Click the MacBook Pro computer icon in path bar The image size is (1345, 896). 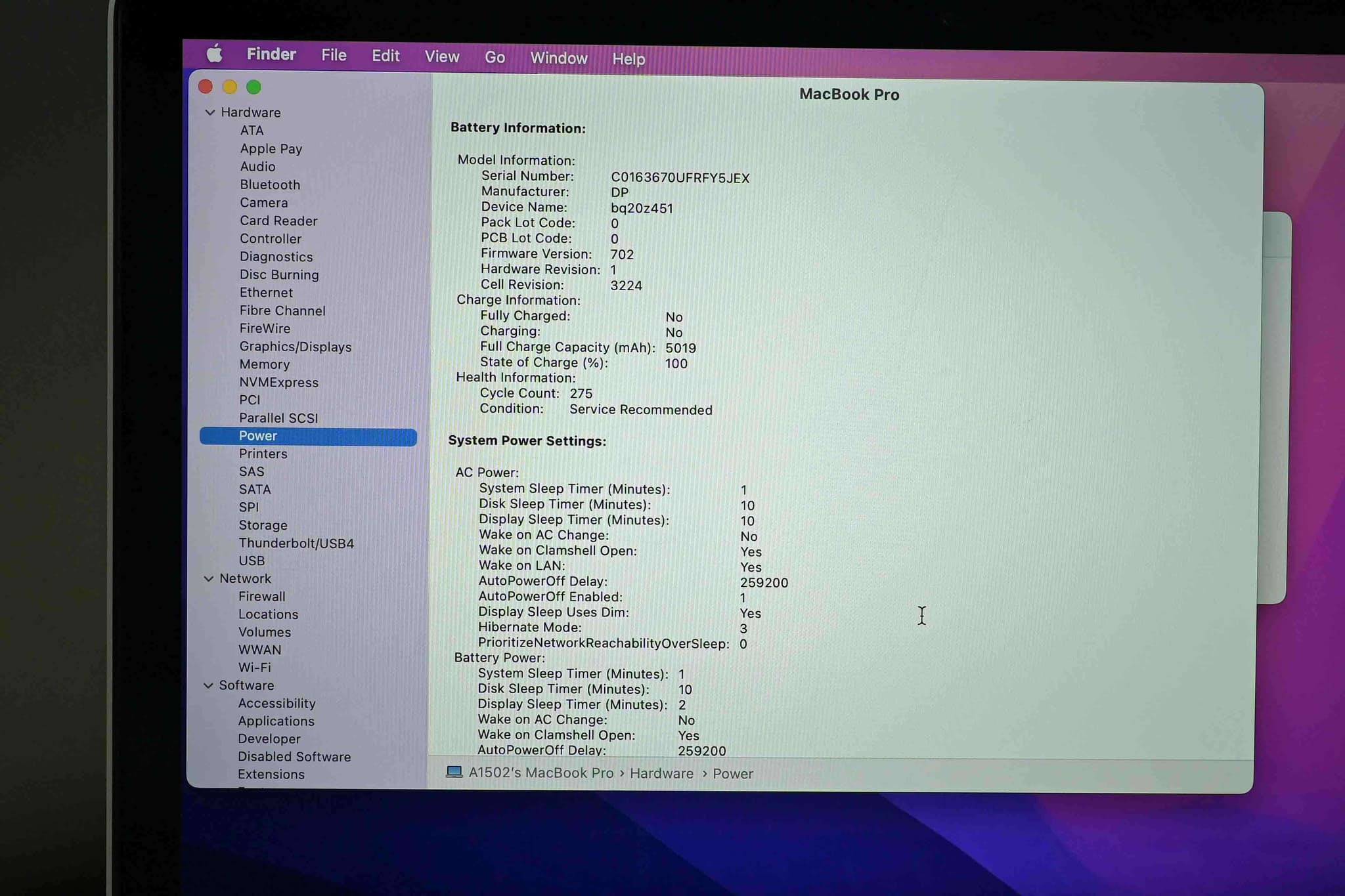pyautogui.click(x=454, y=772)
